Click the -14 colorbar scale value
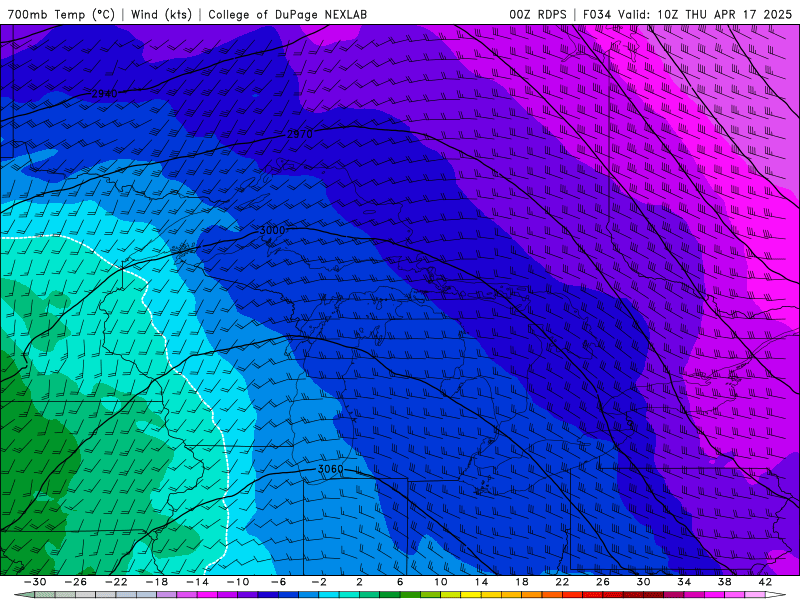The width and height of the screenshot is (800, 600). pos(197,582)
